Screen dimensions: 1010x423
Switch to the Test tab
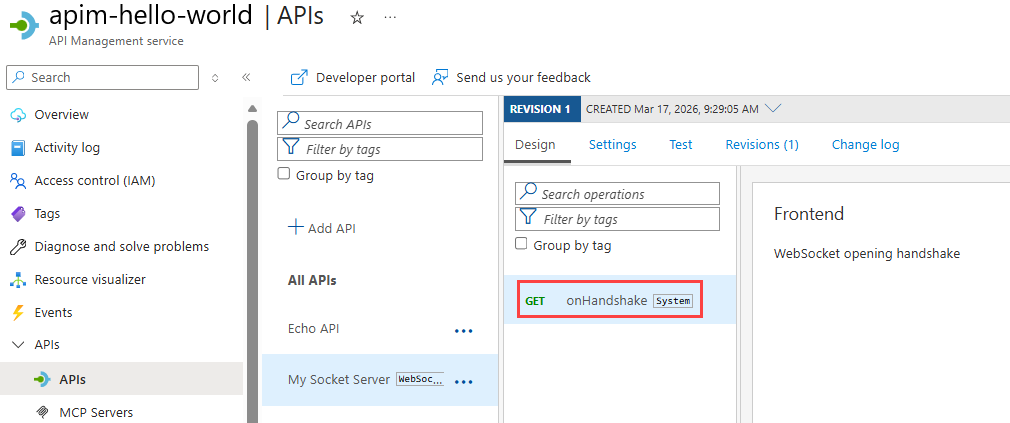[x=680, y=145]
